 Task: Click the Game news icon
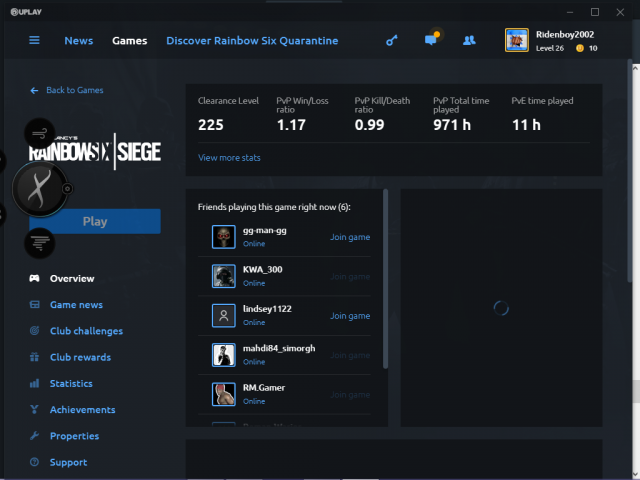pyautogui.click(x=34, y=304)
